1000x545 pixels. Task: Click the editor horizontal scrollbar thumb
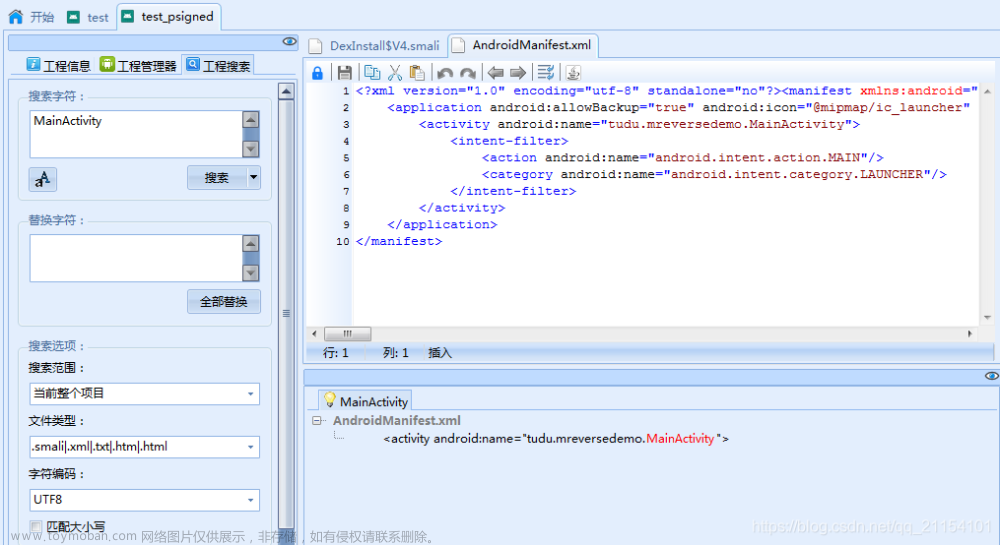pos(348,333)
